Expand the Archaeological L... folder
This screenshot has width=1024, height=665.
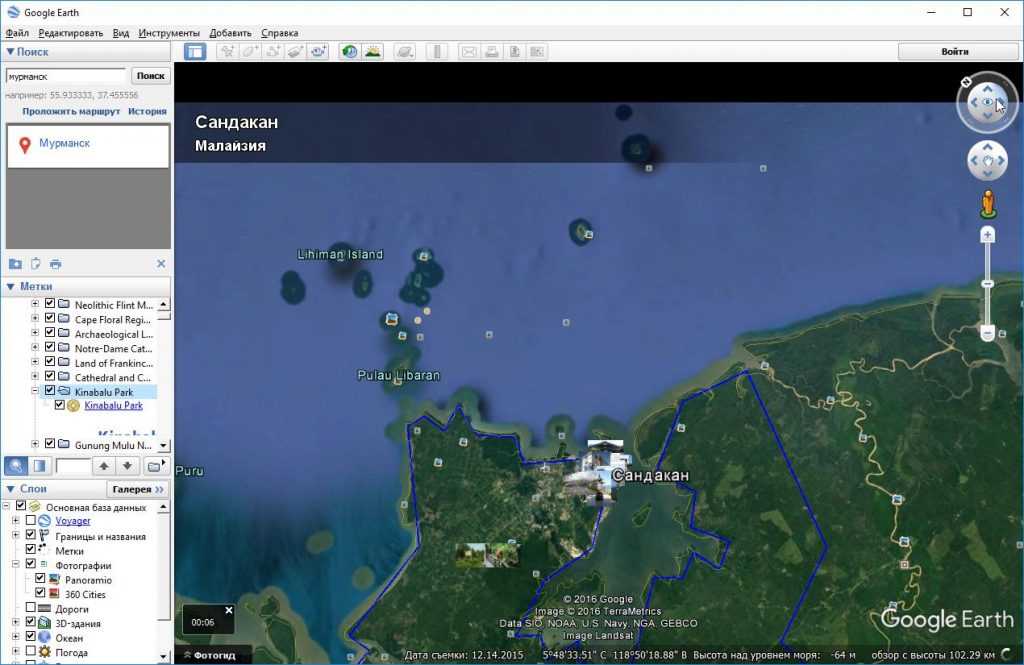pos(35,333)
